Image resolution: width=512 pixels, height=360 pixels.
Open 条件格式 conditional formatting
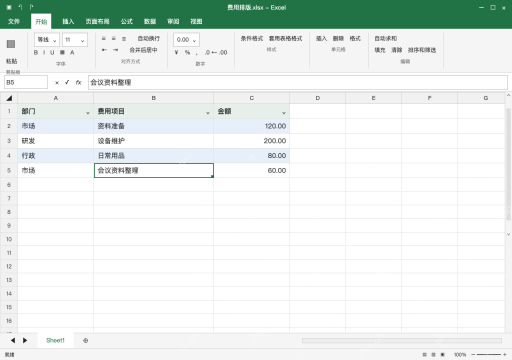tap(252, 39)
